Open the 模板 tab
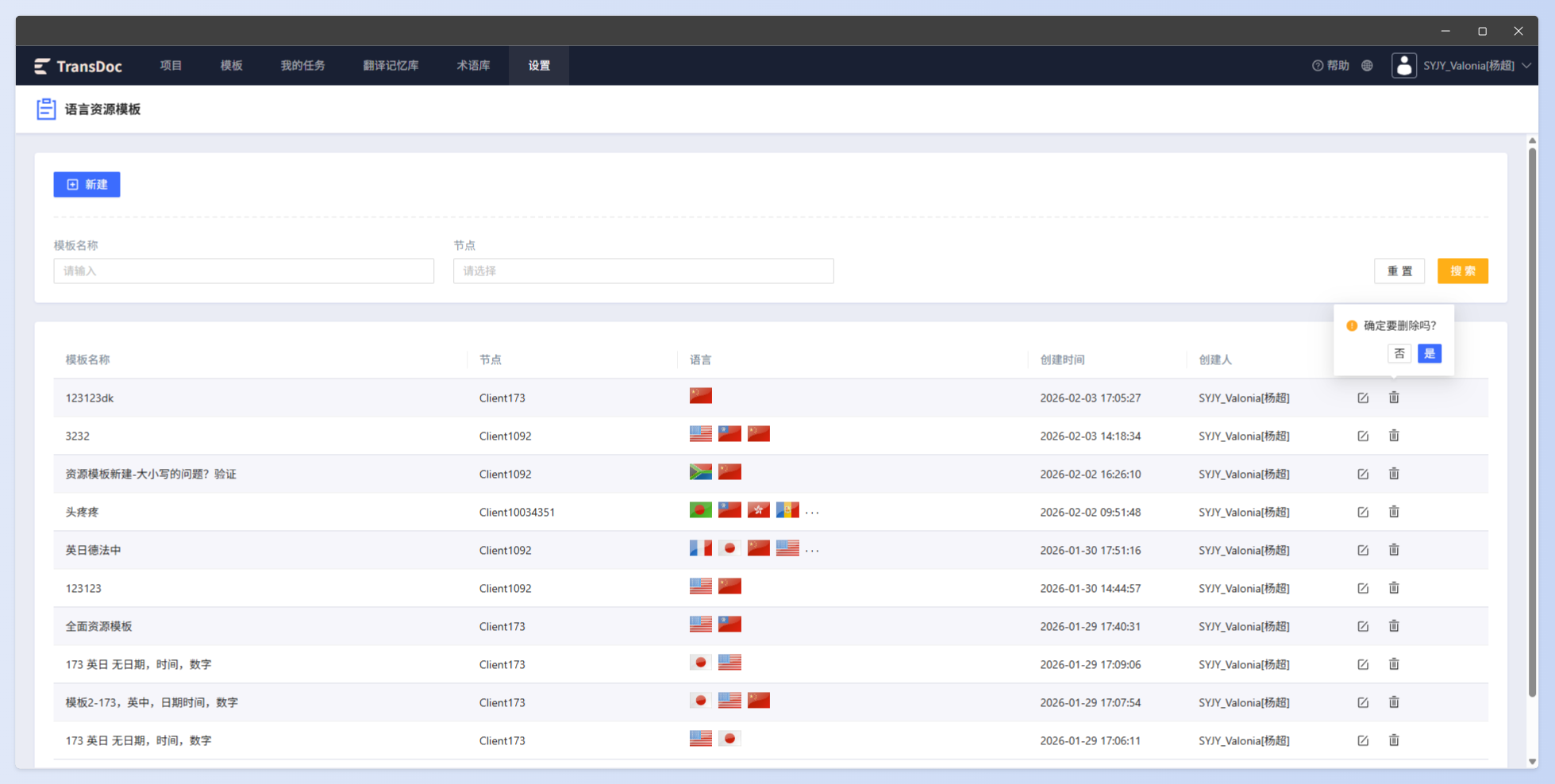 (231, 65)
